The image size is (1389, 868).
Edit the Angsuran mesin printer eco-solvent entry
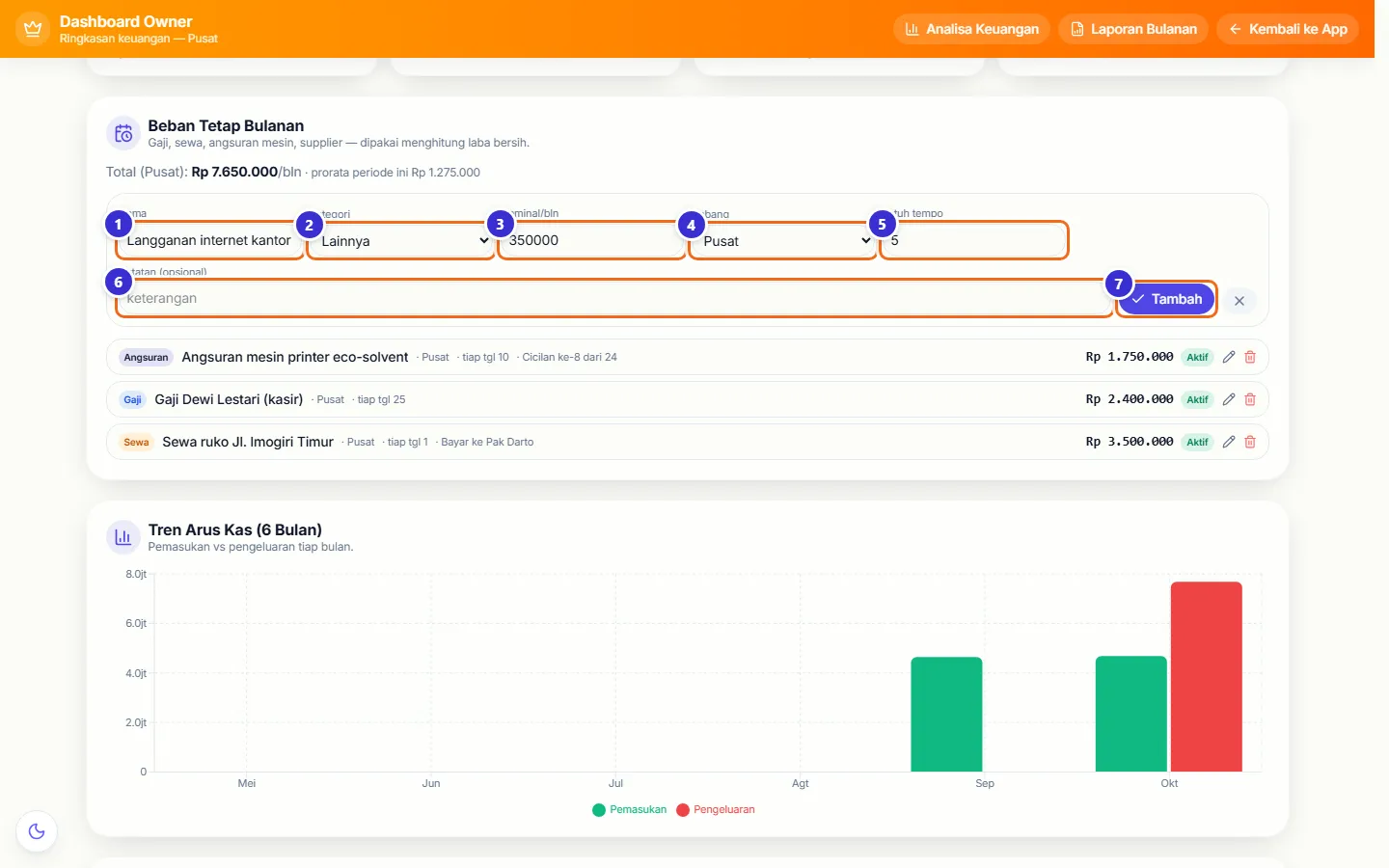click(x=1229, y=357)
